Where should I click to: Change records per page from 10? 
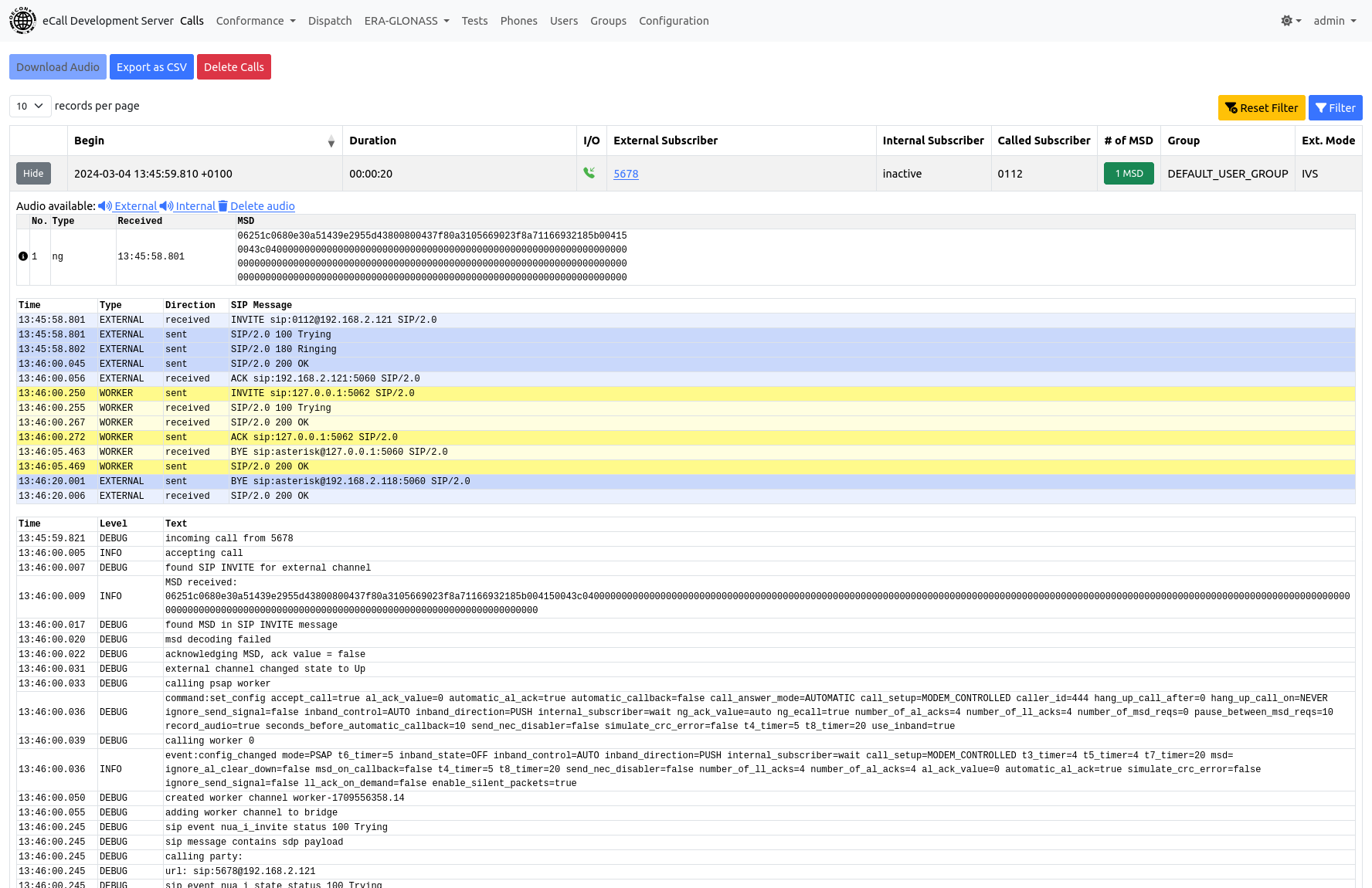(29, 106)
